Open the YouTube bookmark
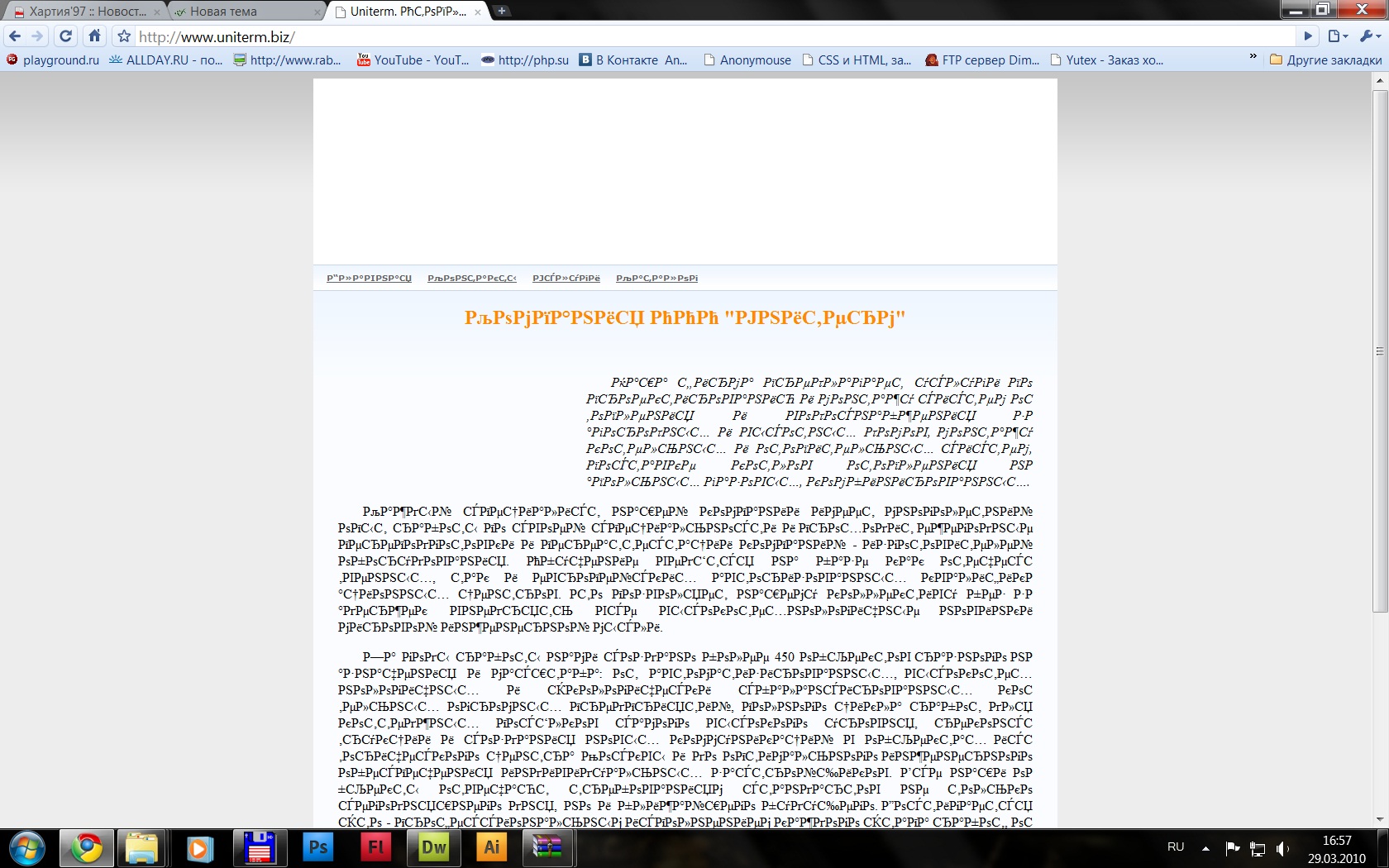 pyautogui.click(x=413, y=60)
